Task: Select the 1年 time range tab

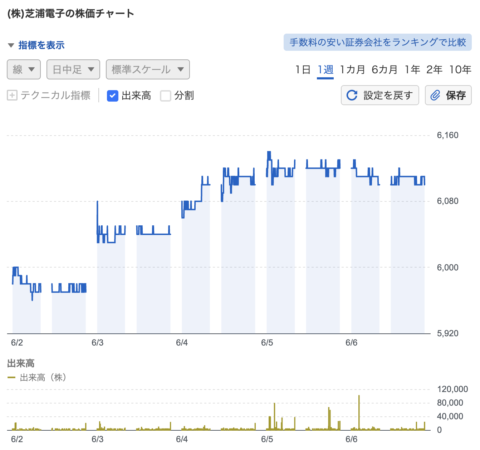Action: point(412,70)
